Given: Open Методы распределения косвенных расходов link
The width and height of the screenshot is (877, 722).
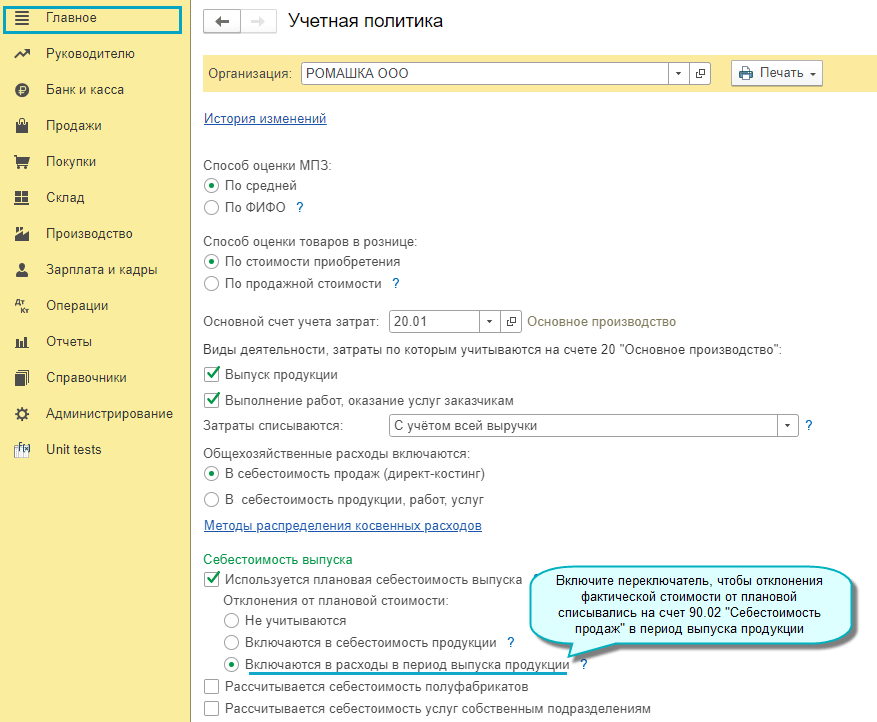Looking at the screenshot, I should [343, 526].
